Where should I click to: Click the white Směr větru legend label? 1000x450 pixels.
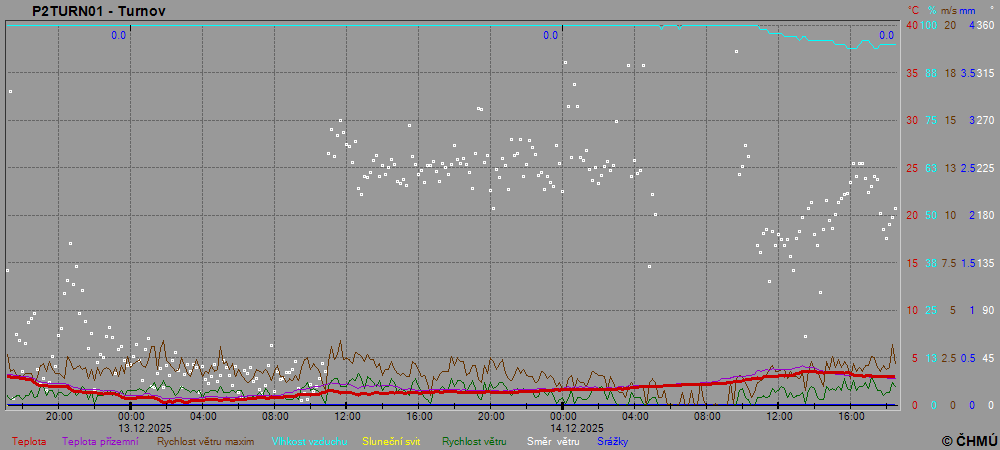(553, 440)
